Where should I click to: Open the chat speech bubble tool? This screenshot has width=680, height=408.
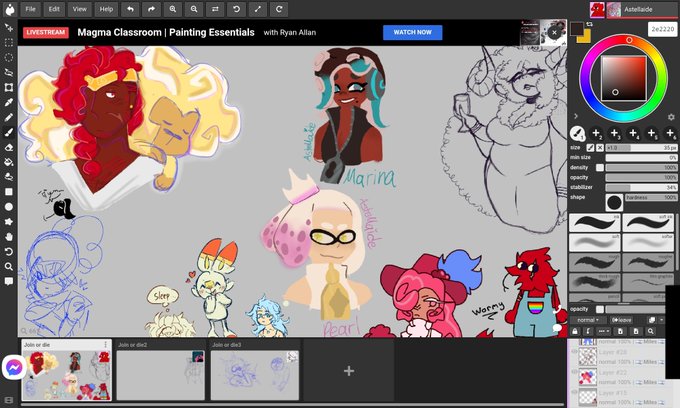9,281
